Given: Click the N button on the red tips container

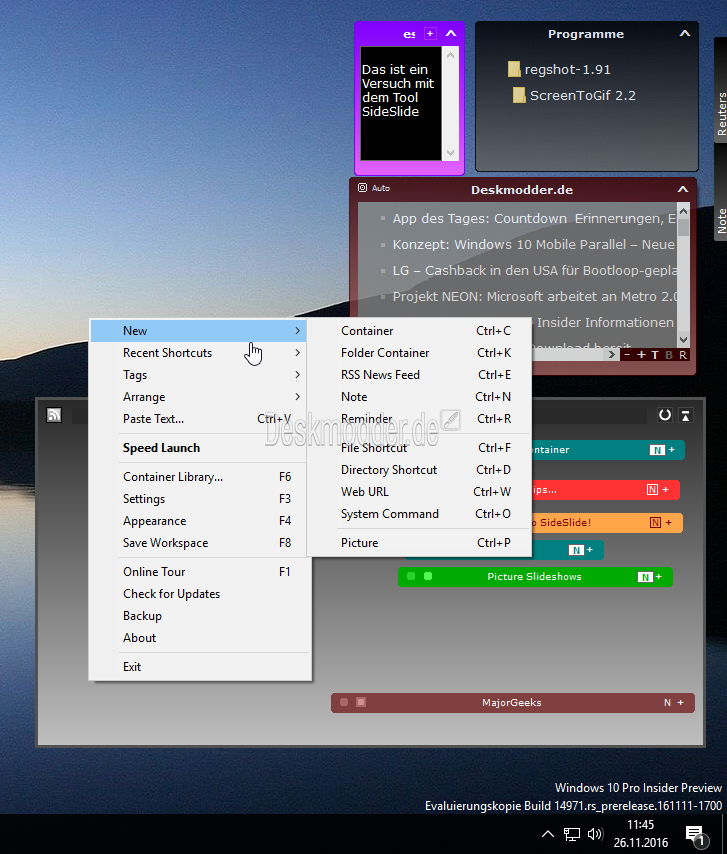Looking at the screenshot, I should 652,490.
